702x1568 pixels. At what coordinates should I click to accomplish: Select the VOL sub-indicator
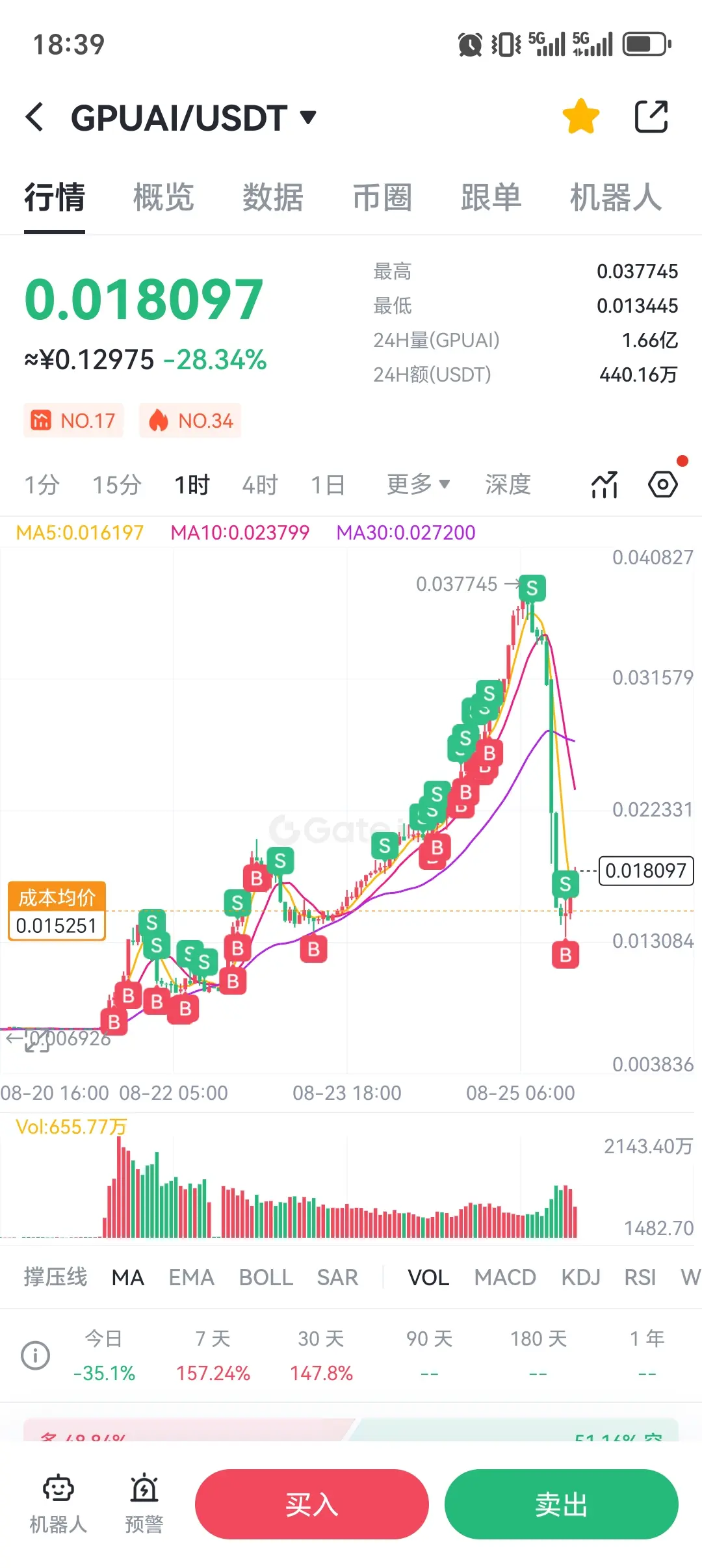429,1277
